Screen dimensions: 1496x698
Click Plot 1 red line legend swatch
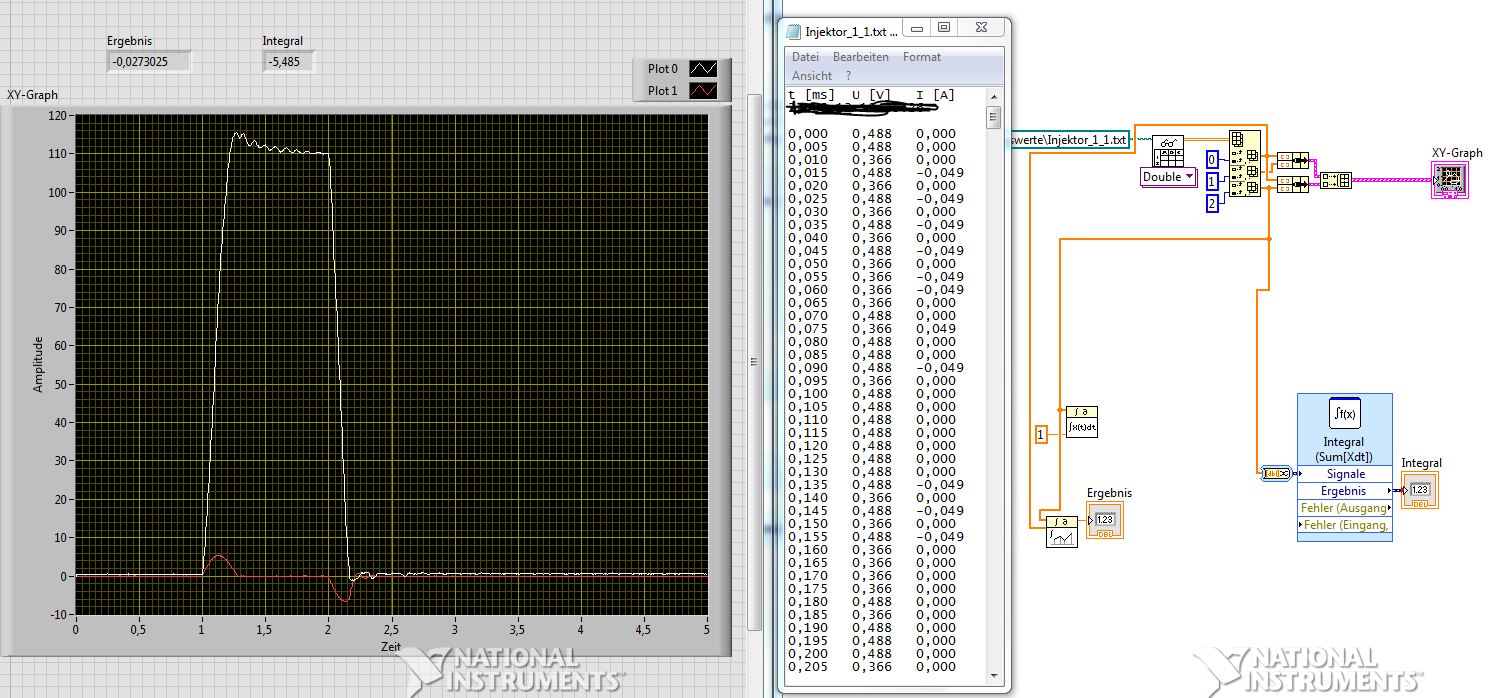704,91
